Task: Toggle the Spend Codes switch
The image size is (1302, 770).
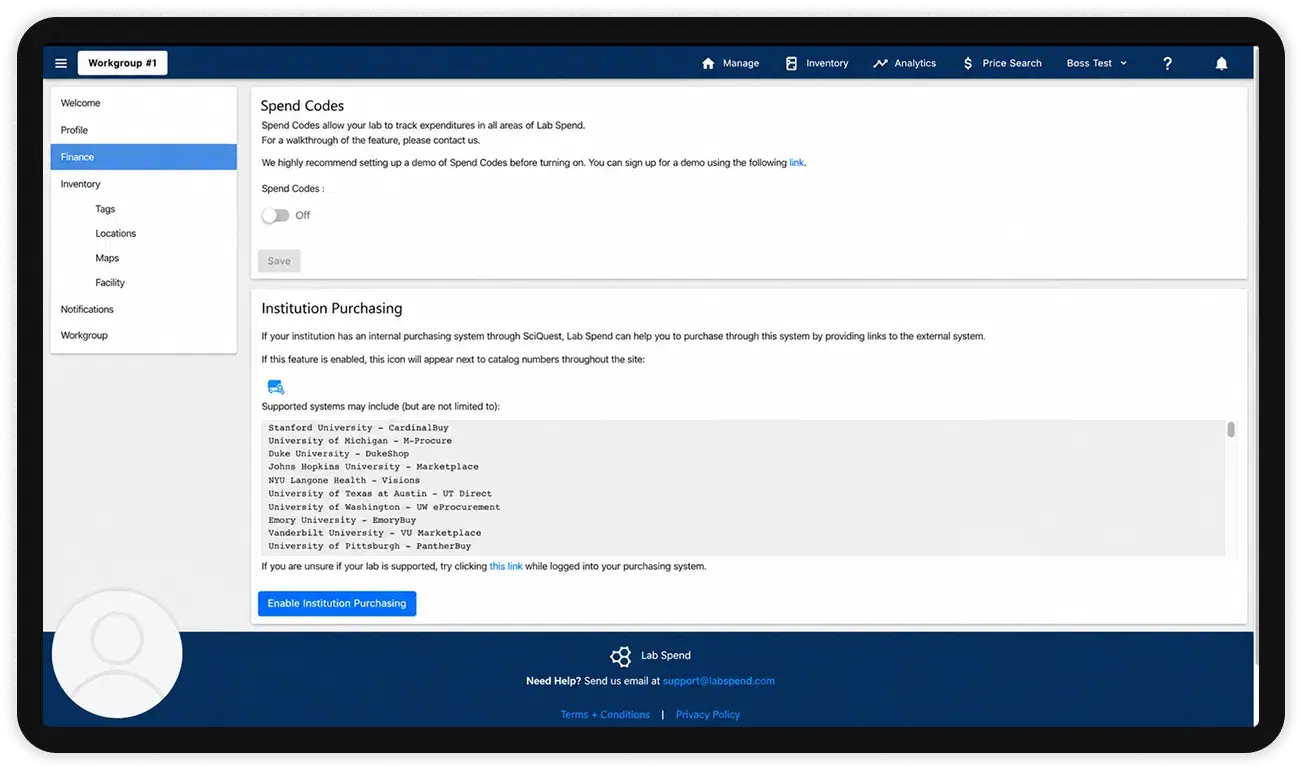Action: 275,215
